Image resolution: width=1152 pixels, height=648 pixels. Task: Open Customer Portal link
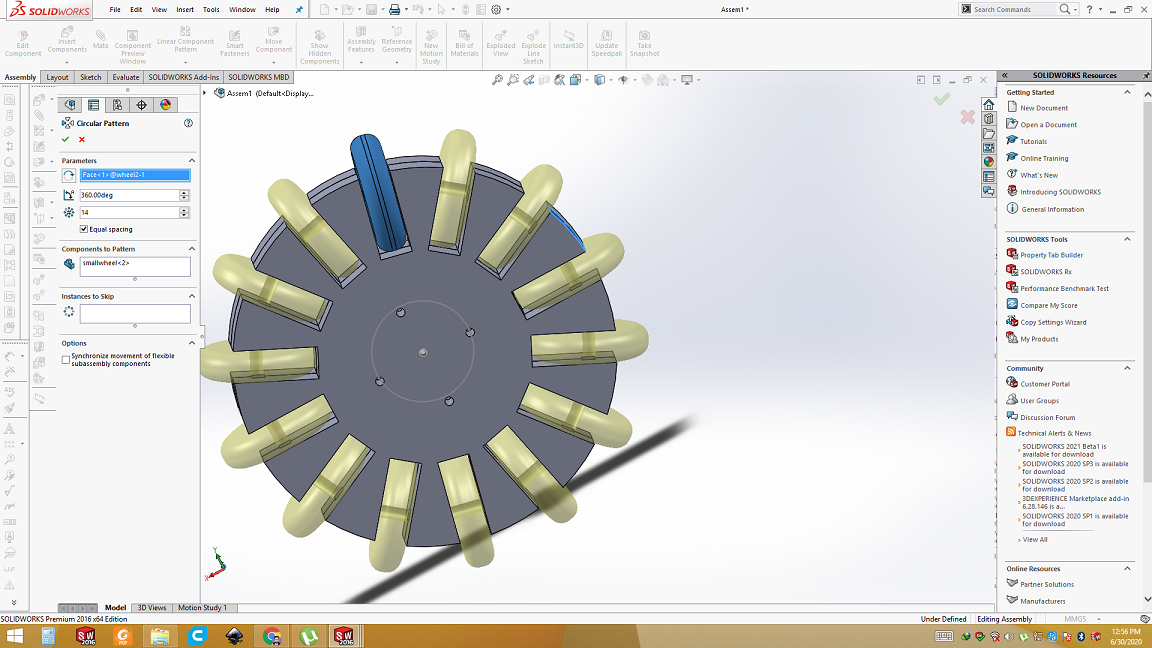pyautogui.click(x=1044, y=384)
